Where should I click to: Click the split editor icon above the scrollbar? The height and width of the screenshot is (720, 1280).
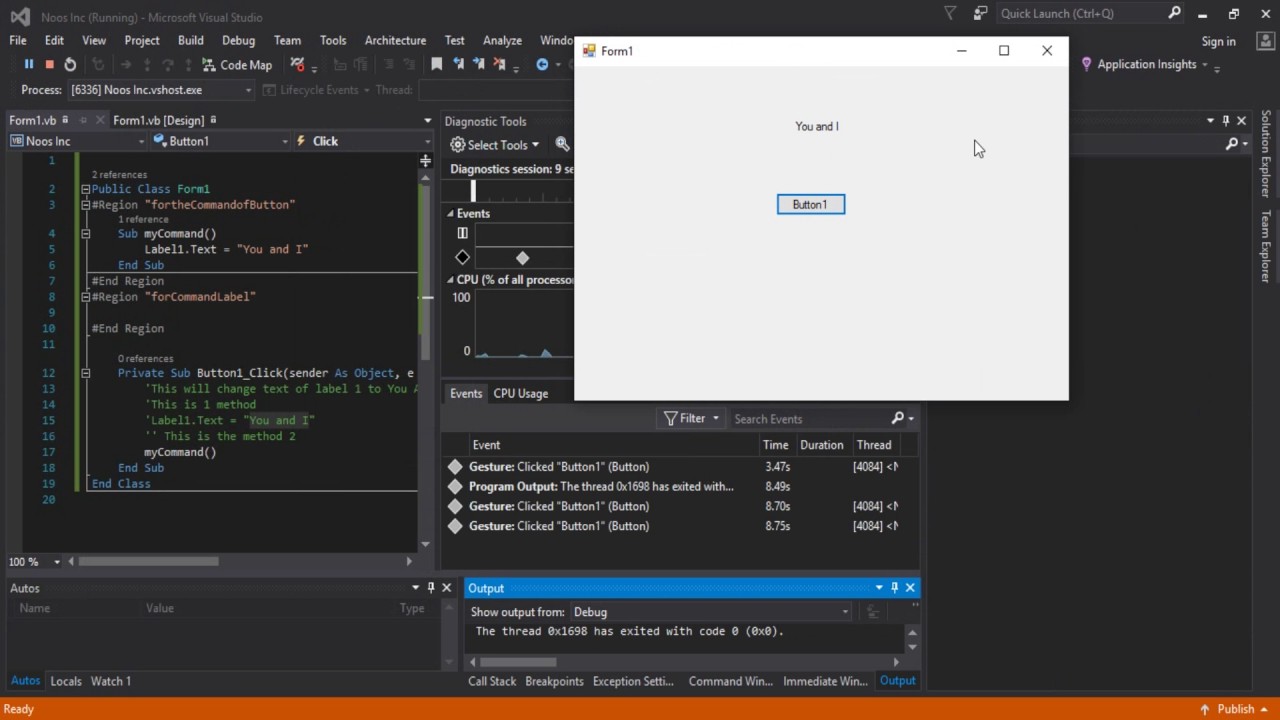425,160
